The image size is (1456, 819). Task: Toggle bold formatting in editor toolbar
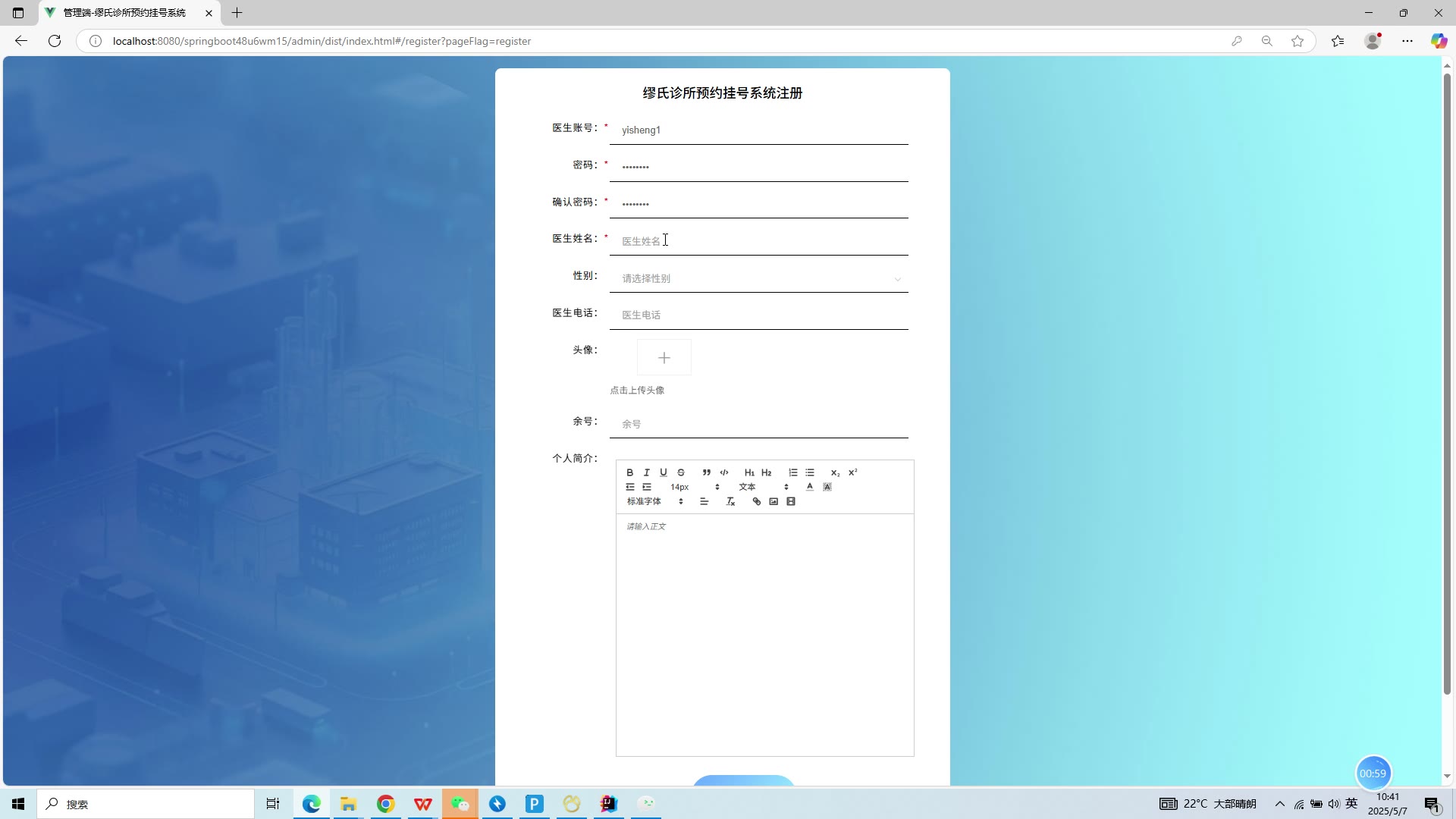pyautogui.click(x=629, y=472)
